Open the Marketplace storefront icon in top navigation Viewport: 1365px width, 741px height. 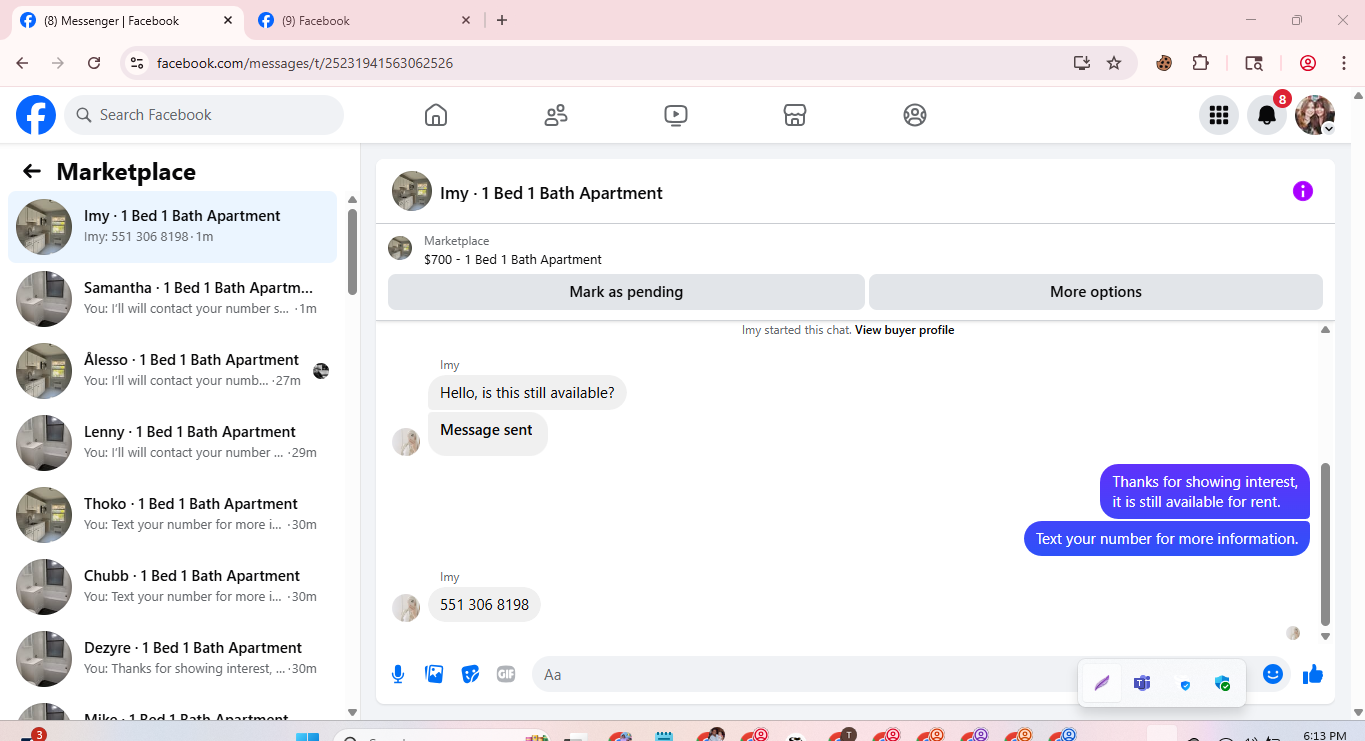(795, 115)
